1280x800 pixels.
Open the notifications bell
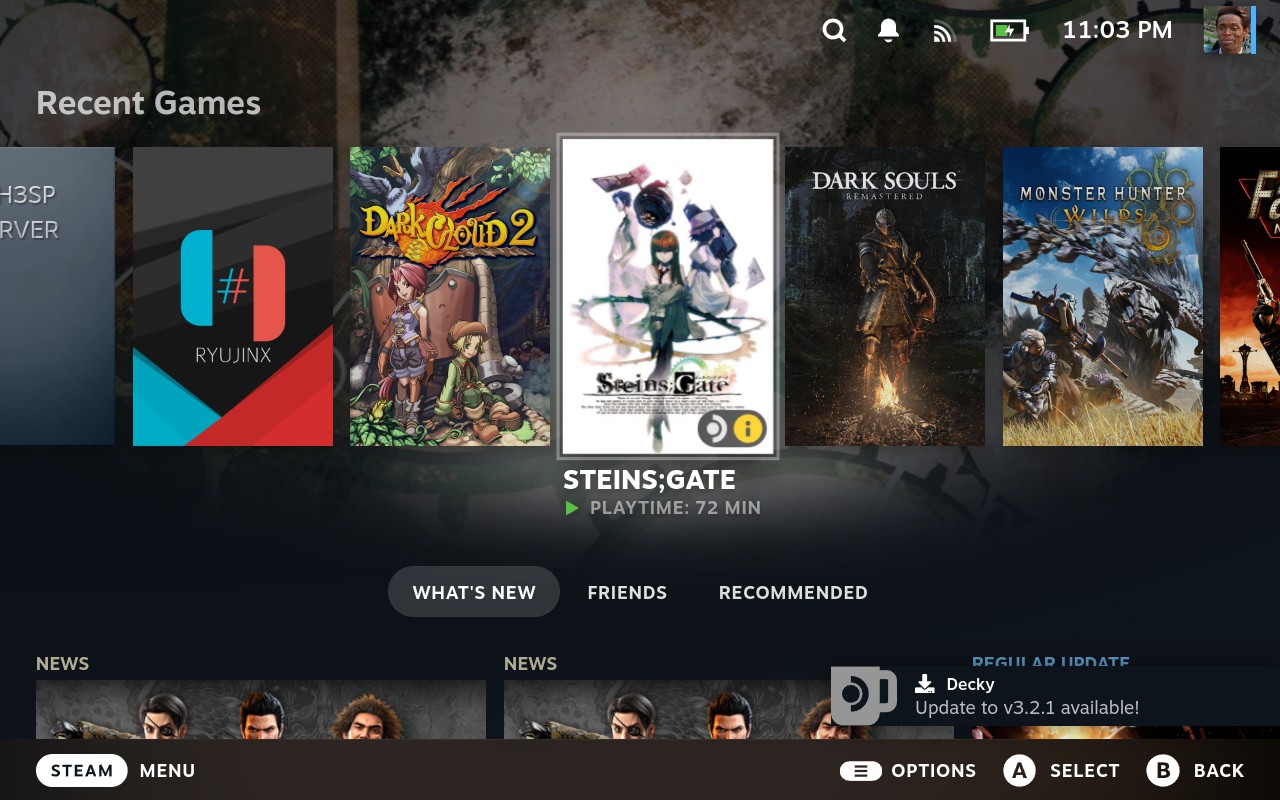[888, 31]
